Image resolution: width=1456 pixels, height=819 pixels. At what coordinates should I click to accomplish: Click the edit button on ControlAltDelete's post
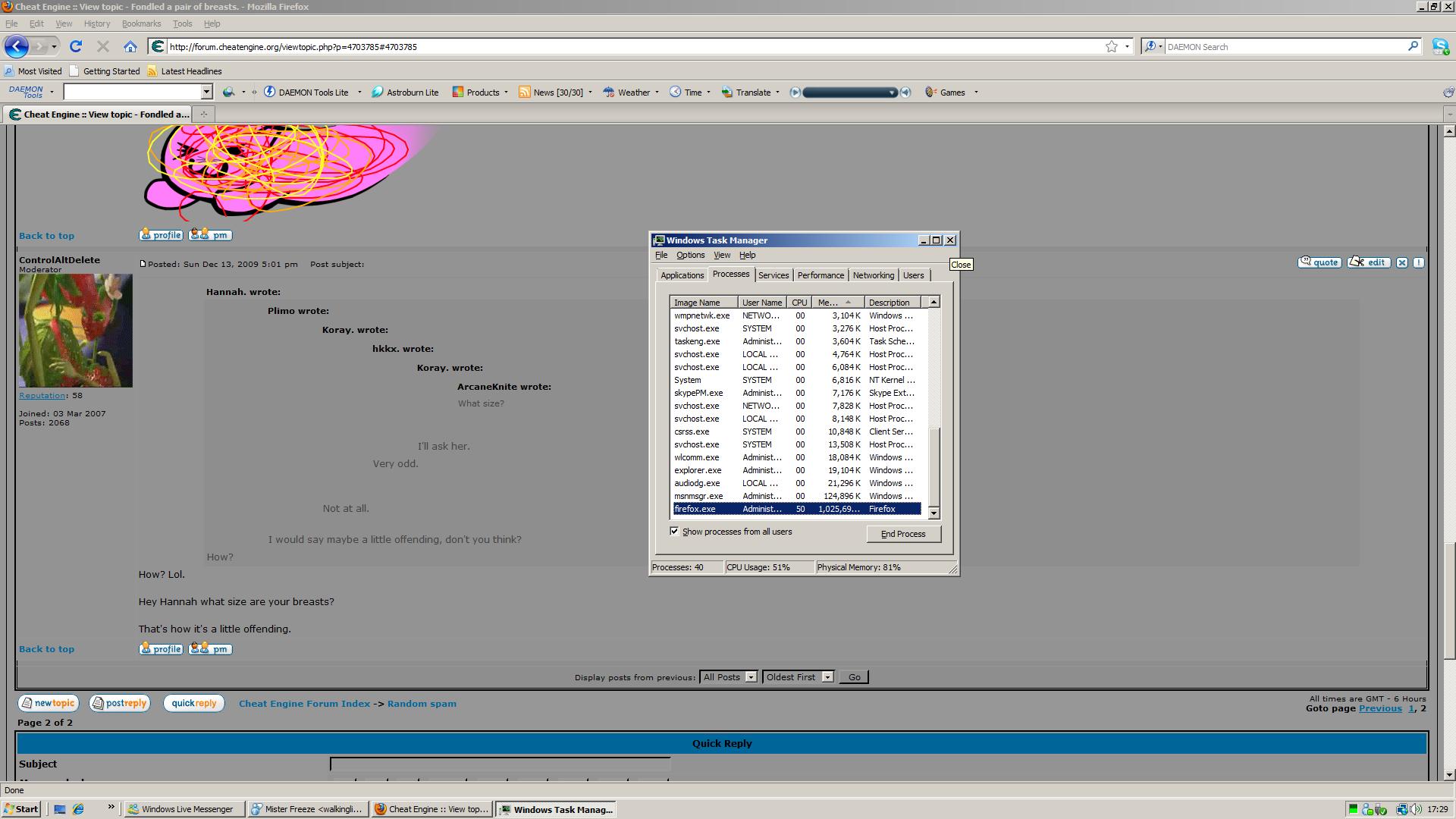pyautogui.click(x=1369, y=262)
